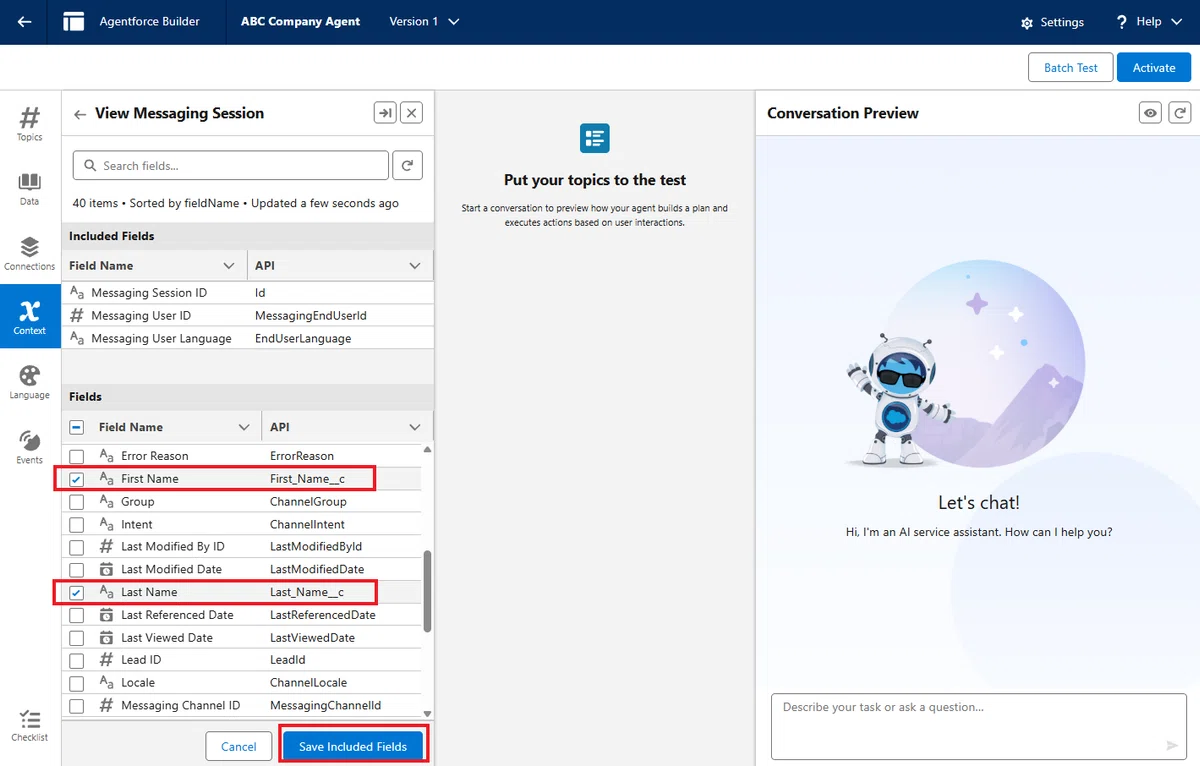Check the Messaging Channel ID checkbox
This screenshot has height=766, width=1200.
(77, 706)
